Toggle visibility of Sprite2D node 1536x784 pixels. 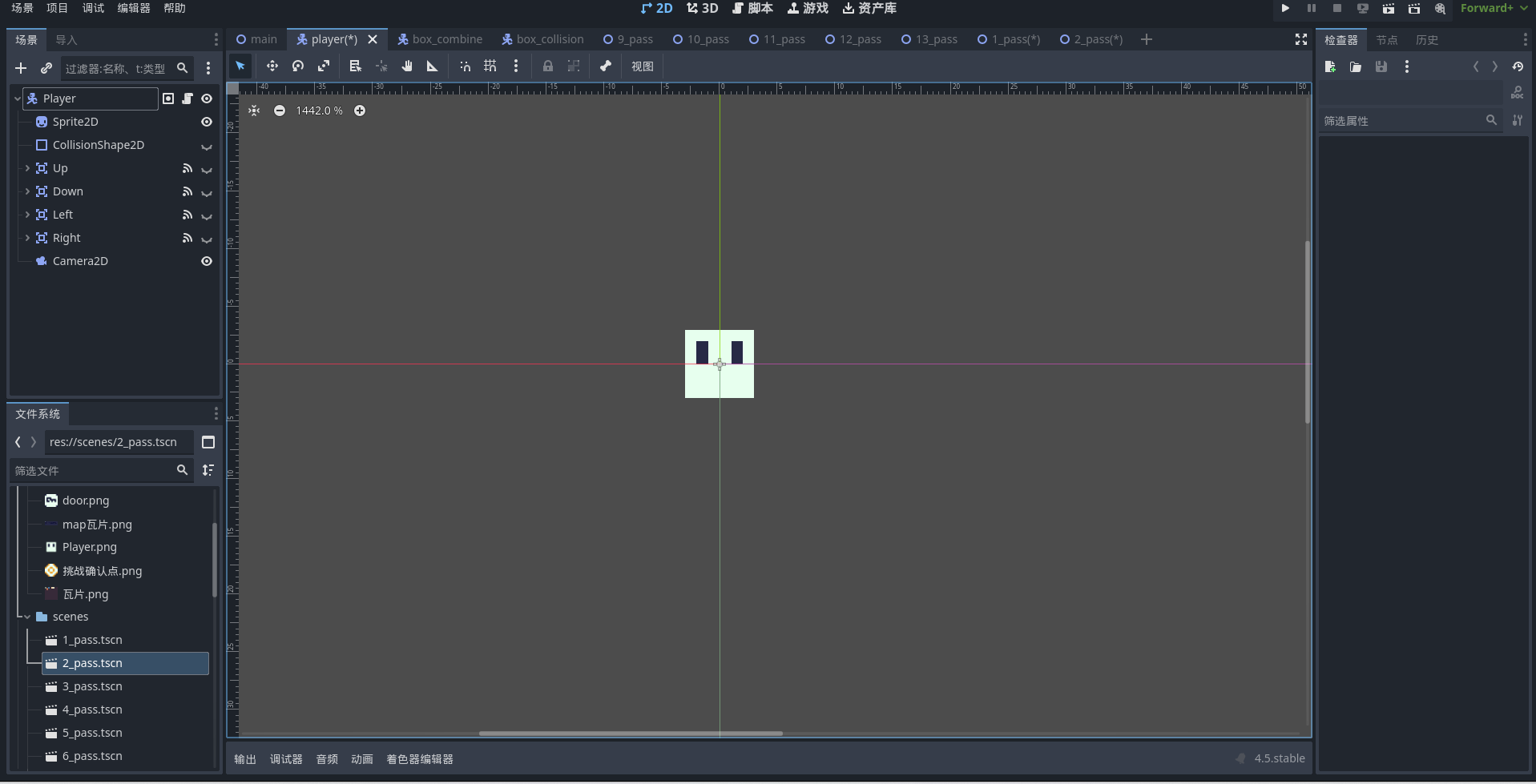pos(207,122)
